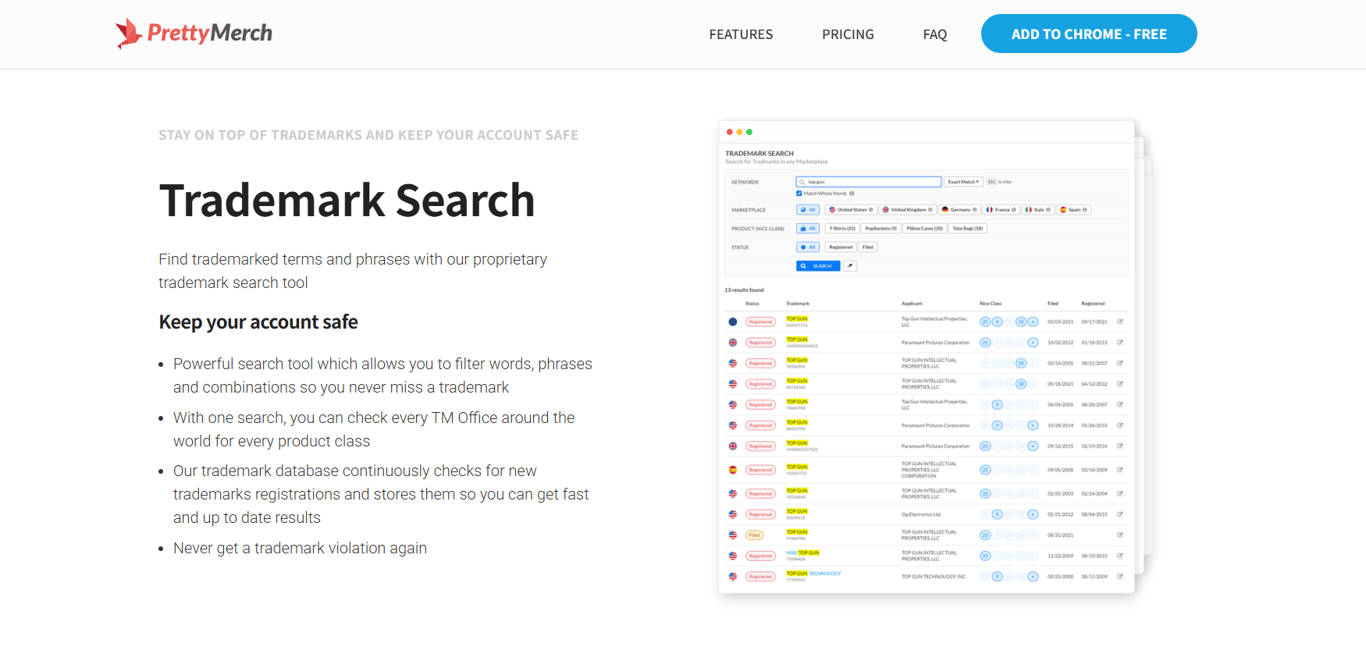Click the Spain flag in row filed 09/05/2008
The image size is (1366, 672).
click(x=733, y=469)
